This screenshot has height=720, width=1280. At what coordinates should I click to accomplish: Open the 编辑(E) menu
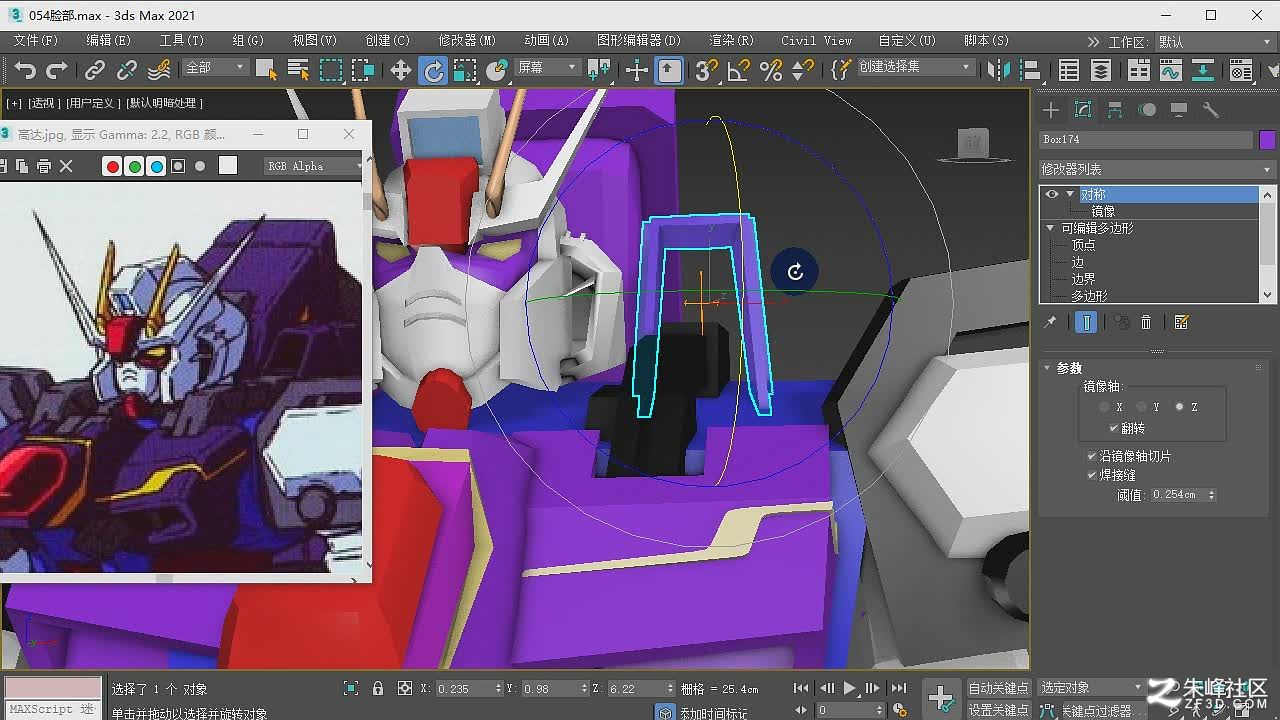tap(108, 41)
